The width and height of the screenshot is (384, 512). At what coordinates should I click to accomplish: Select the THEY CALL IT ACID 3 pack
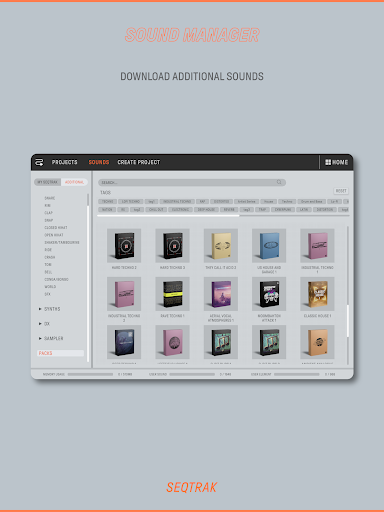(x=221, y=246)
